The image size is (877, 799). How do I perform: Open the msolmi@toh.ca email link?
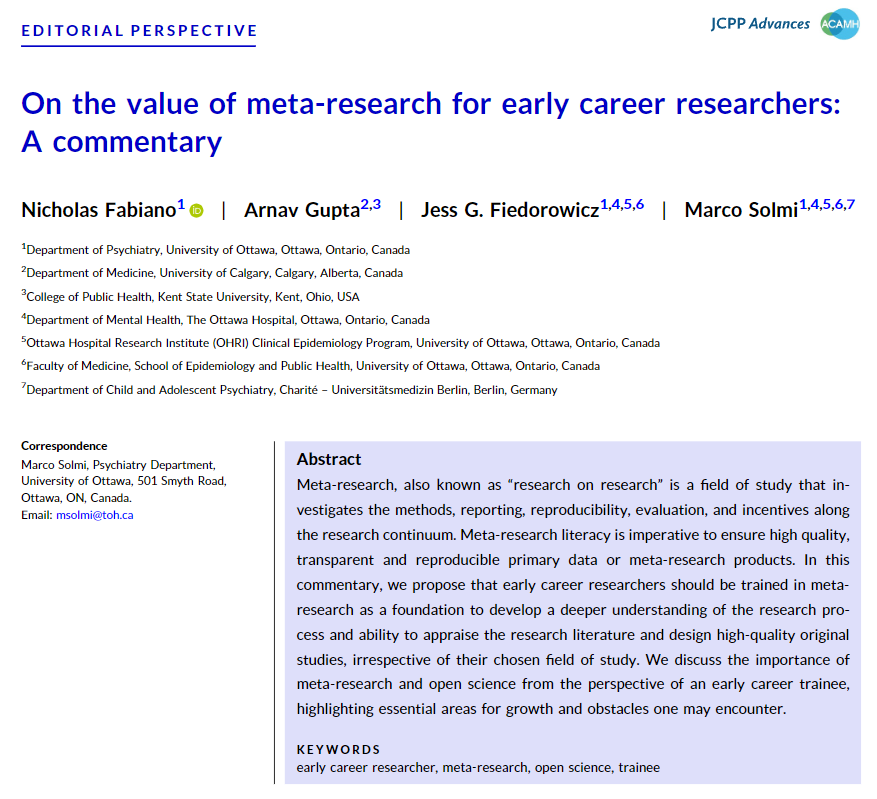point(95,515)
